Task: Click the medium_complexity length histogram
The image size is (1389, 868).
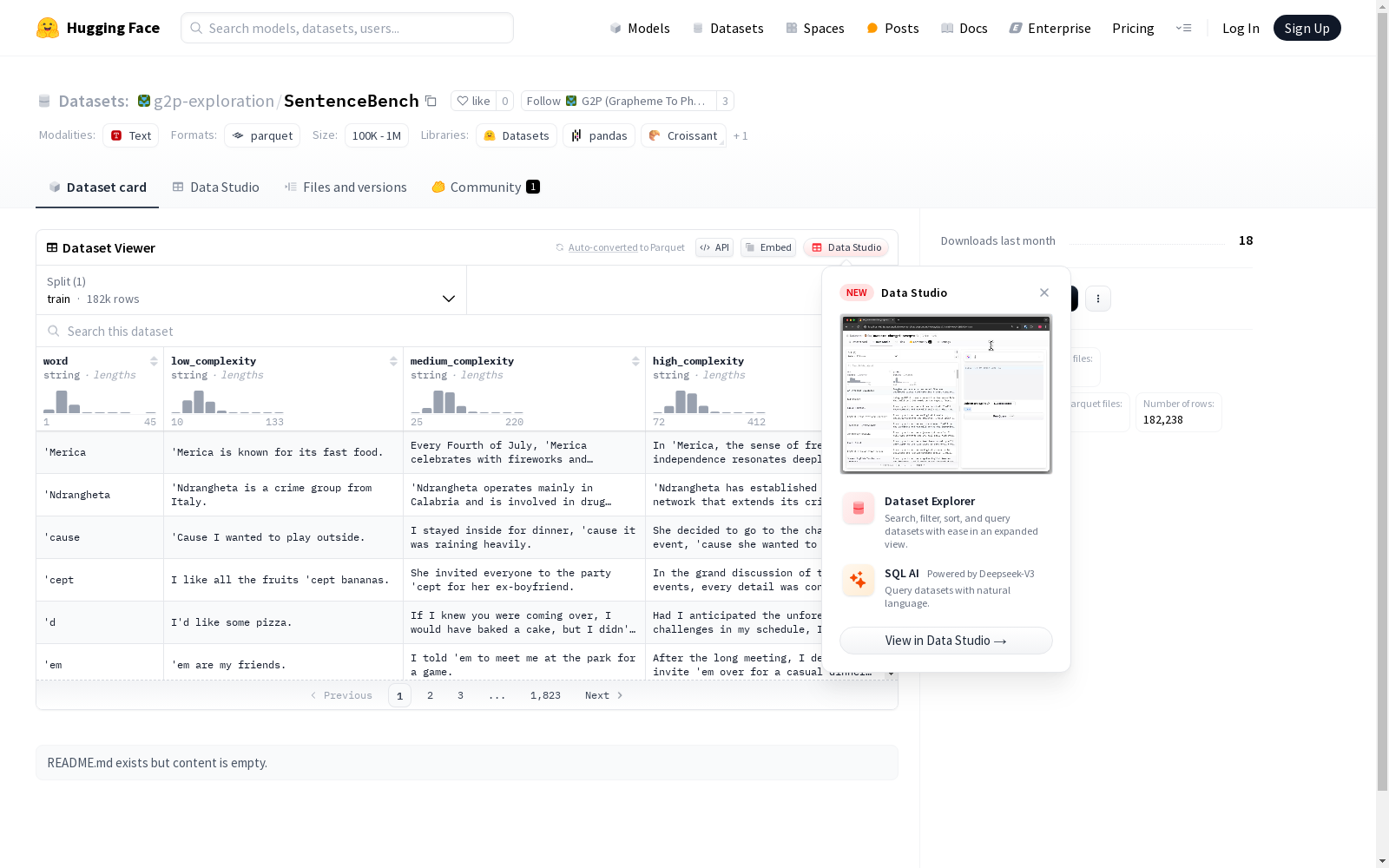Action: pos(467,401)
